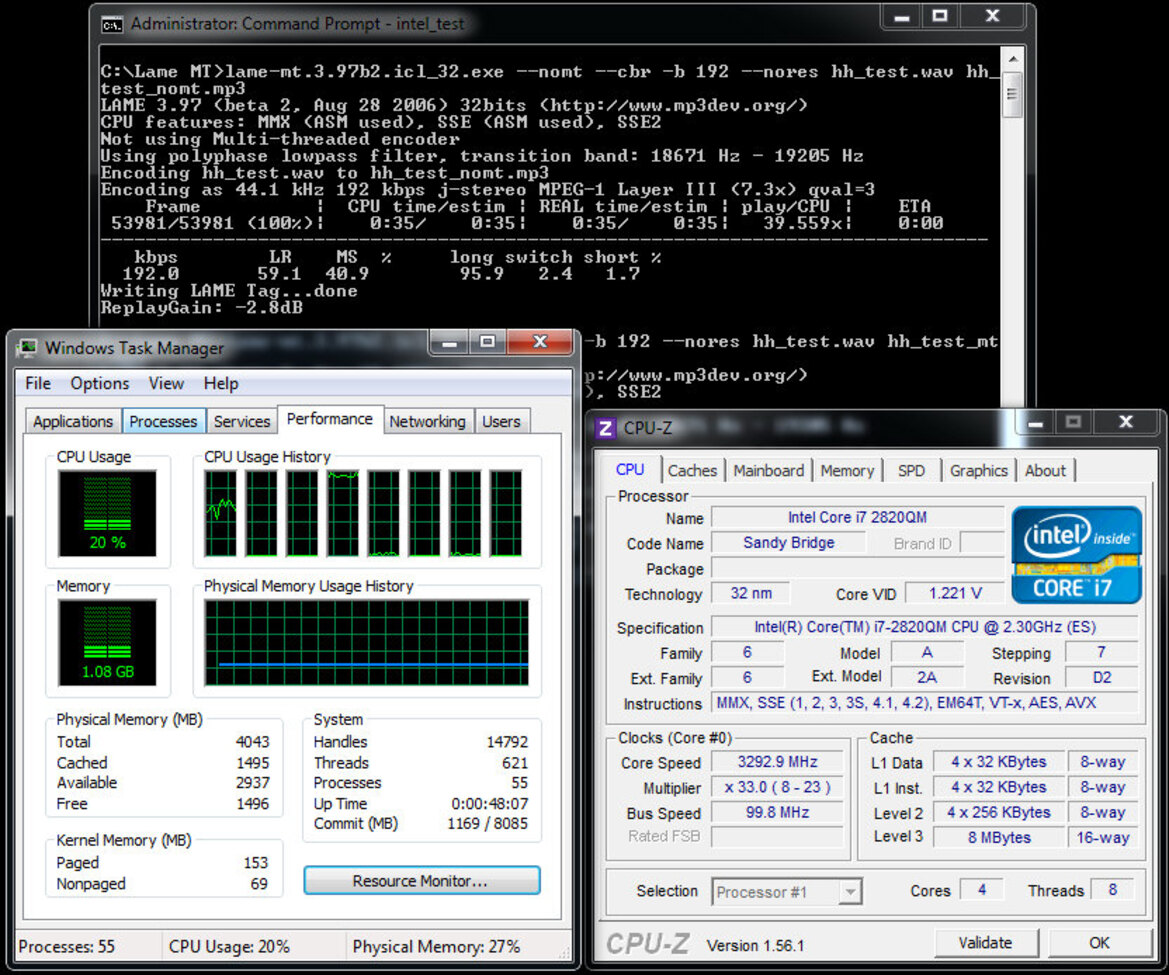Screen dimensions: 1169x975
Task: Click the Command Prompt window icon
Action: click(112, 25)
